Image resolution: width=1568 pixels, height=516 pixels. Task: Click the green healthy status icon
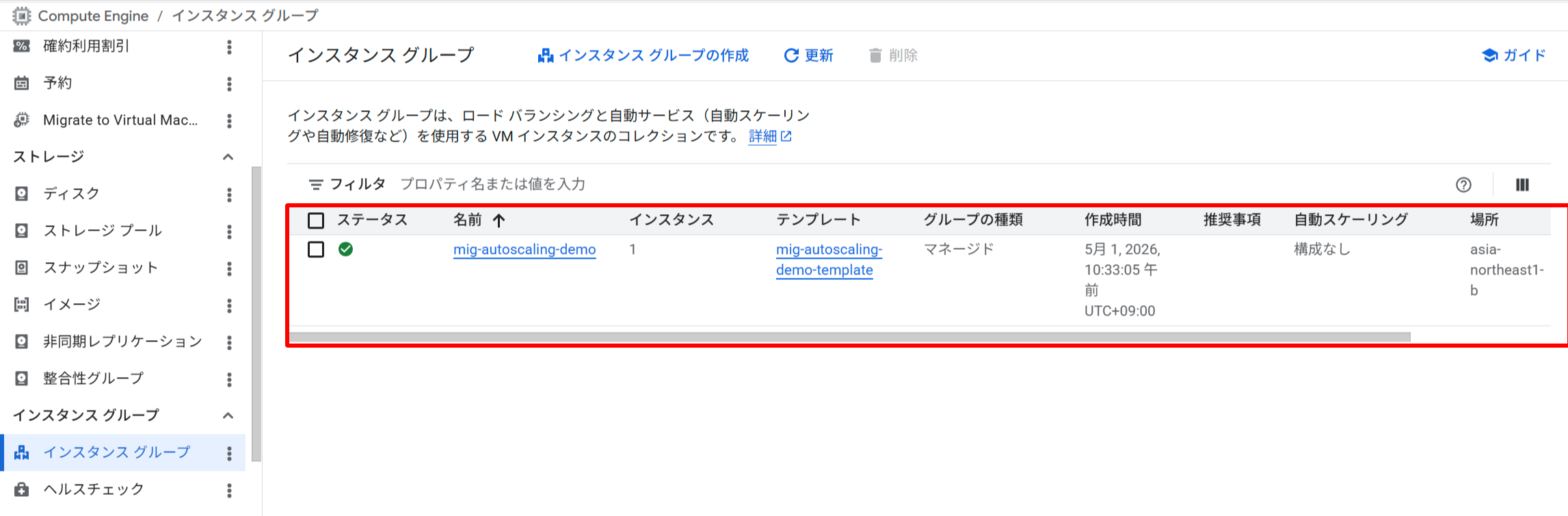[345, 249]
